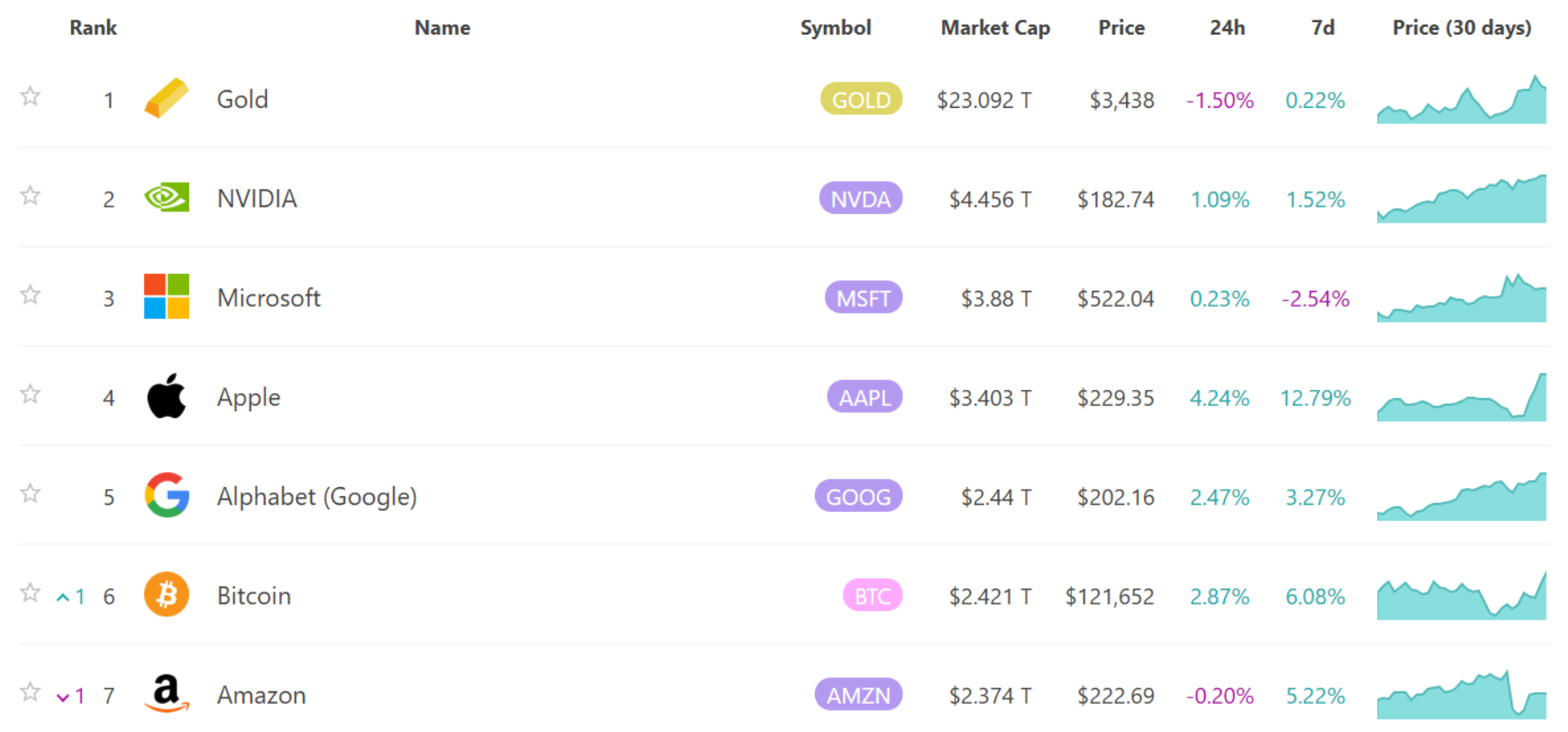Click the GOOG ticker badge
Image resolution: width=1568 pixels, height=732 pixels.
click(x=858, y=496)
